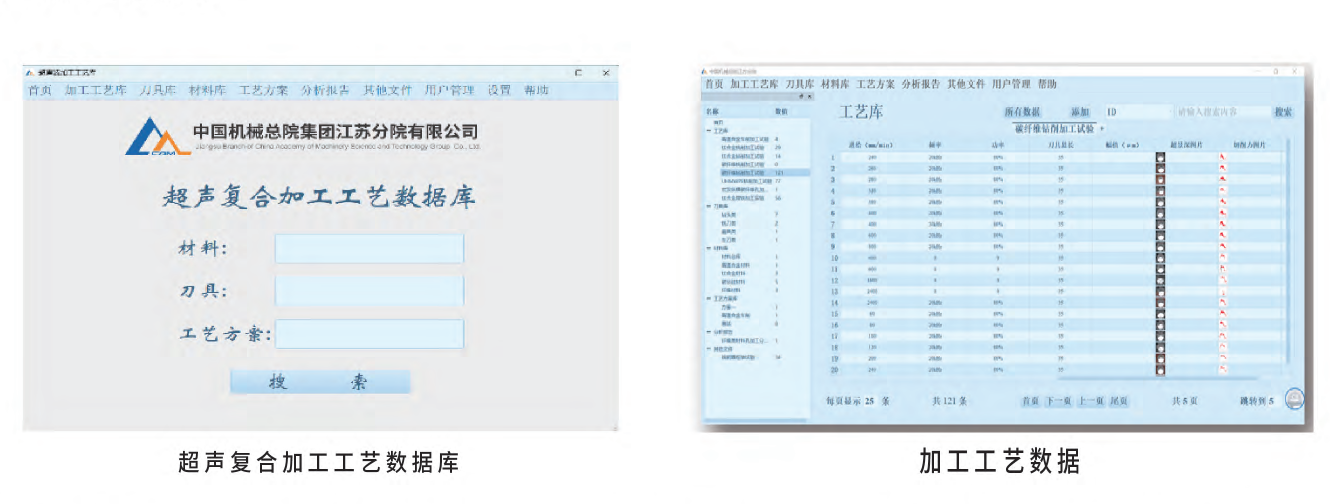Open the 超显深图片 image icon in row 15
1330x504 pixels.
(x=1160, y=313)
